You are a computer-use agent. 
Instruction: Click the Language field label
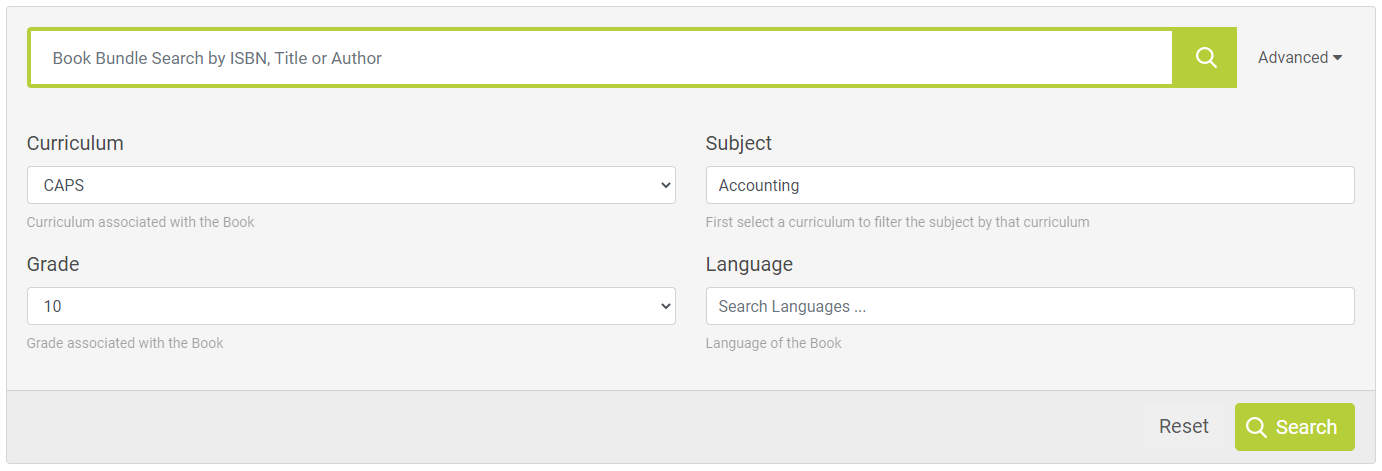coord(749,265)
